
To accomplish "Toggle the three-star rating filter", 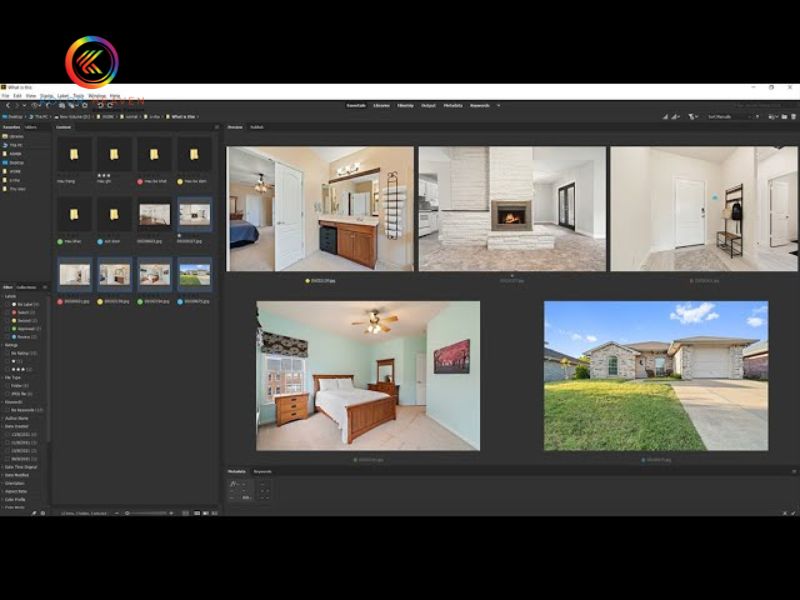I will (x=7, y=369).
